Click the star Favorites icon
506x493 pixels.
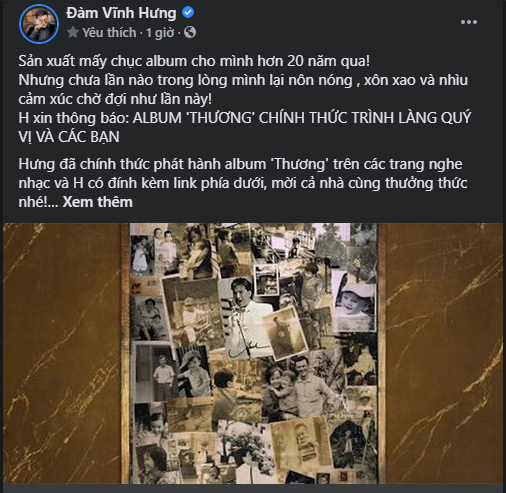(x=72, y=33)
